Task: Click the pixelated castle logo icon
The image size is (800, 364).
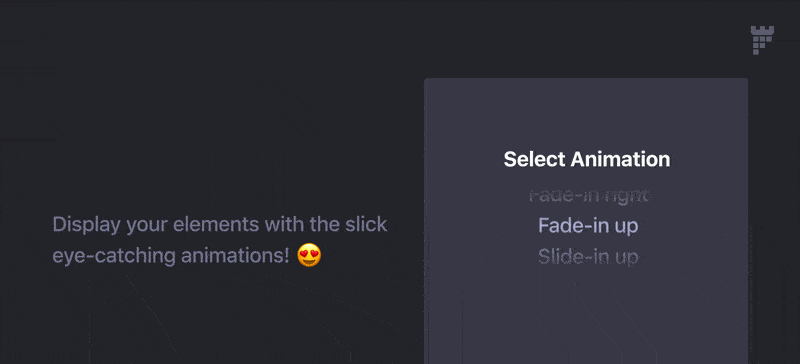Action: 762,40
